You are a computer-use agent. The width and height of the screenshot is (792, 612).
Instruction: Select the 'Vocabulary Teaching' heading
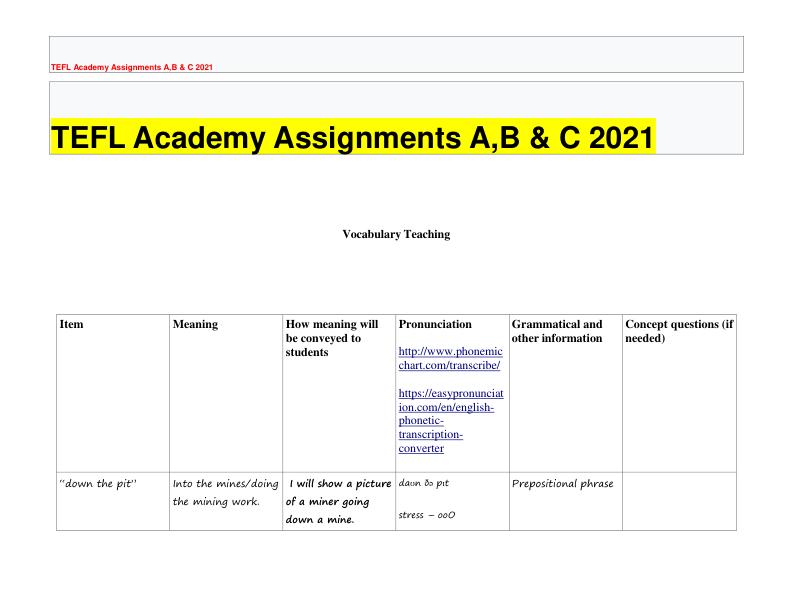(x=396, y=234)
